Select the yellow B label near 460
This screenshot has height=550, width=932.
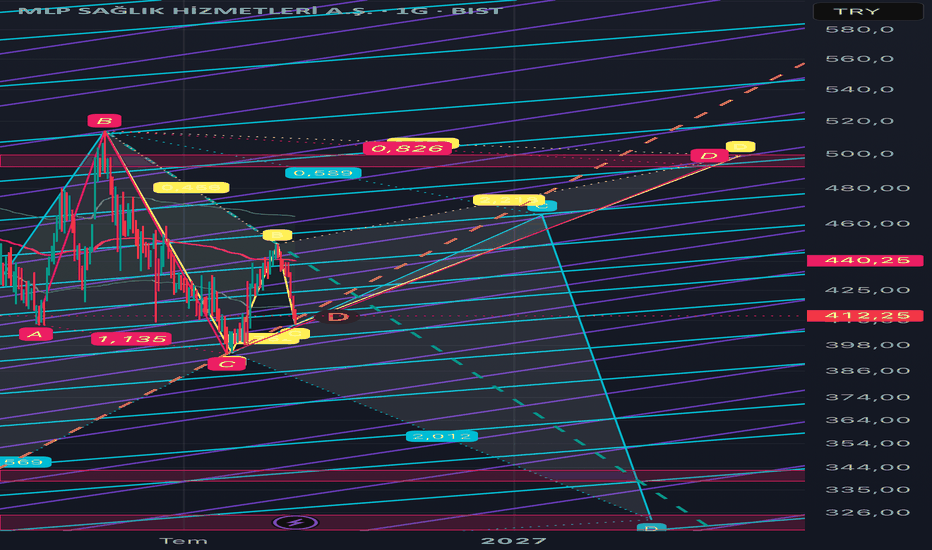(277, 235)
